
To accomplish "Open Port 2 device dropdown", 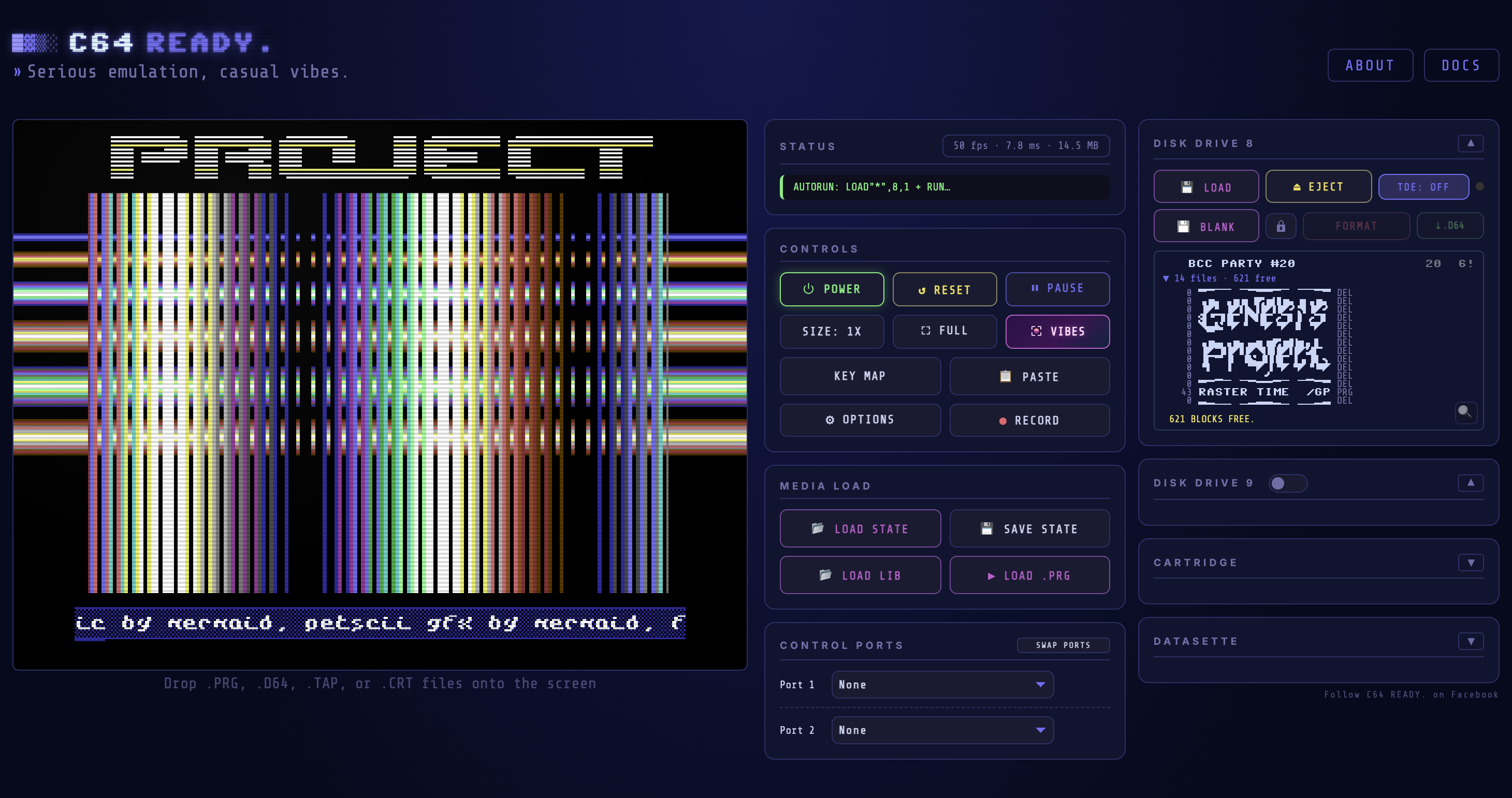I will click(x=942, y=730).
